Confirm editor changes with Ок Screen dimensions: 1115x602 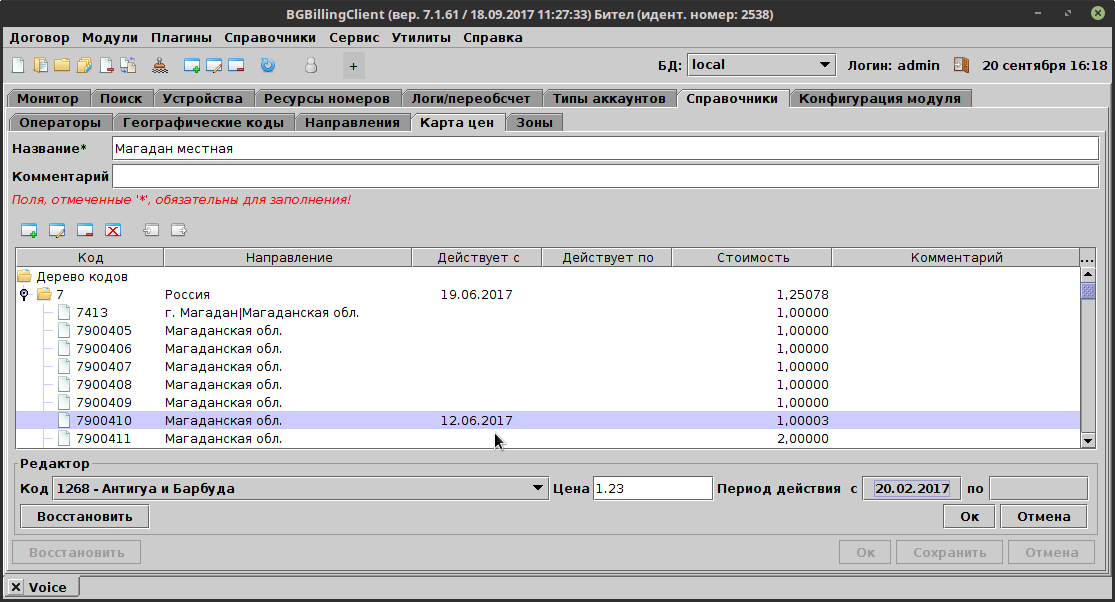click(968, 516)
